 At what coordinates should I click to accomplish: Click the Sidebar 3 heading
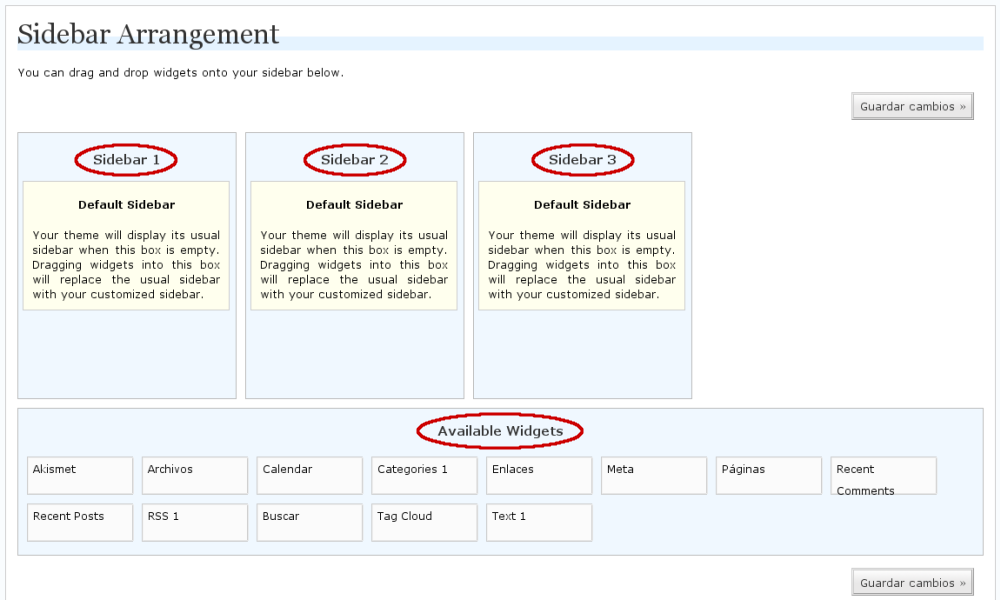582,159
